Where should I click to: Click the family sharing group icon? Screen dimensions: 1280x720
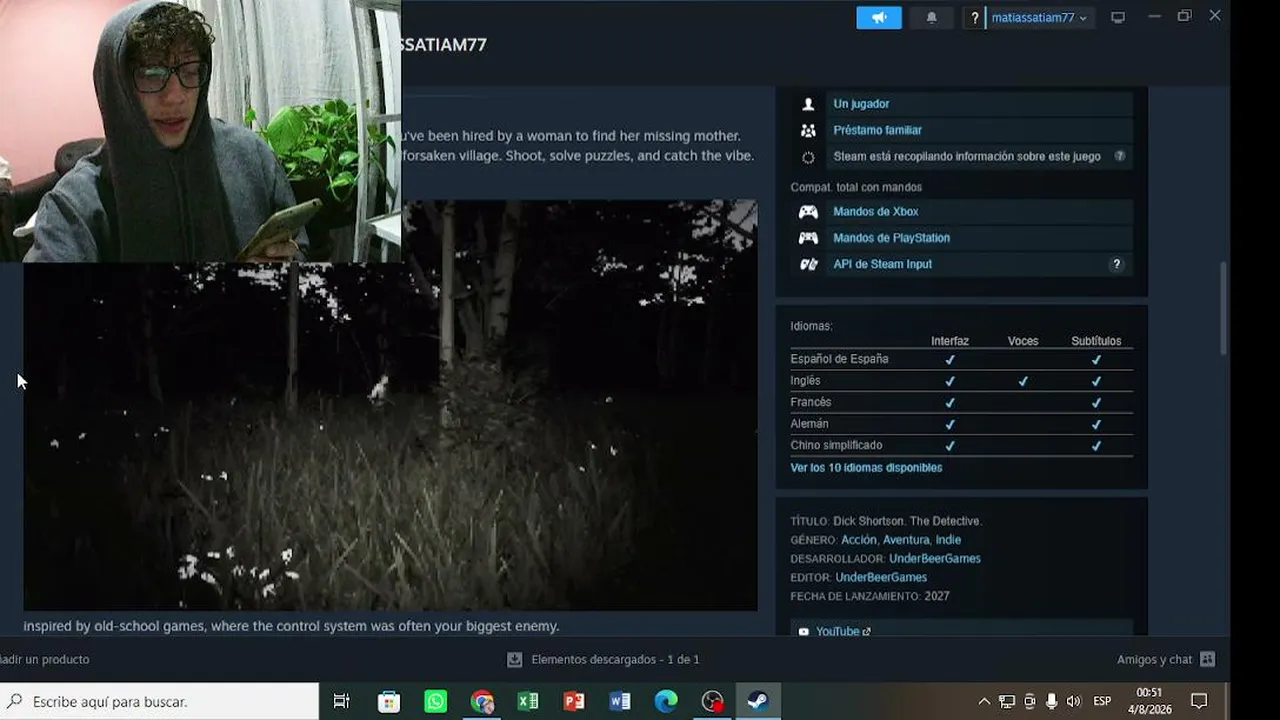[x=808, y=130]
